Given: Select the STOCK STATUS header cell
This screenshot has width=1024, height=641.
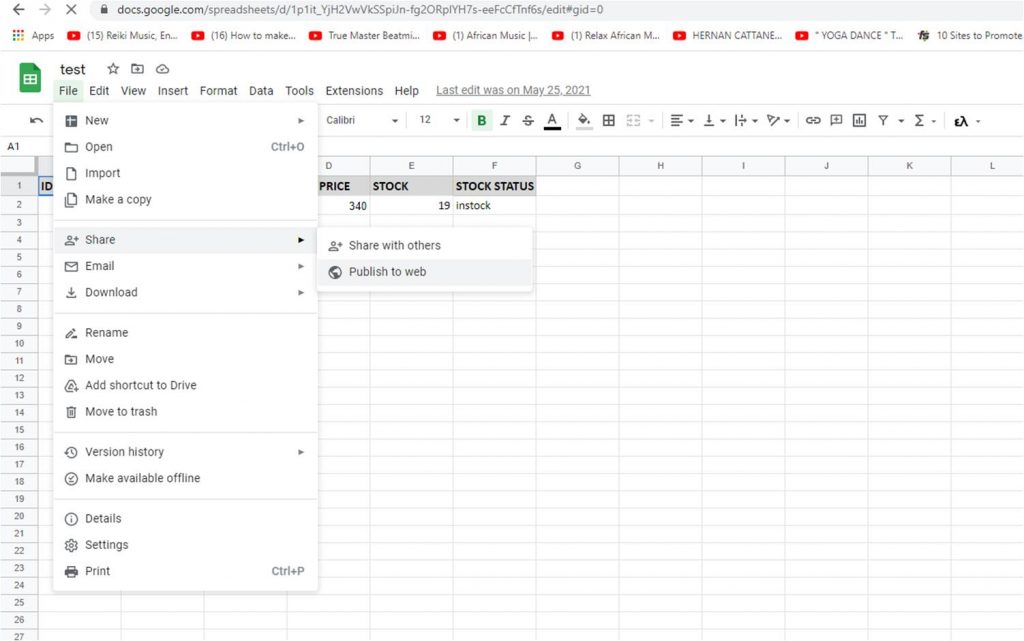Looking at the screenshot, I should point(494,186).
